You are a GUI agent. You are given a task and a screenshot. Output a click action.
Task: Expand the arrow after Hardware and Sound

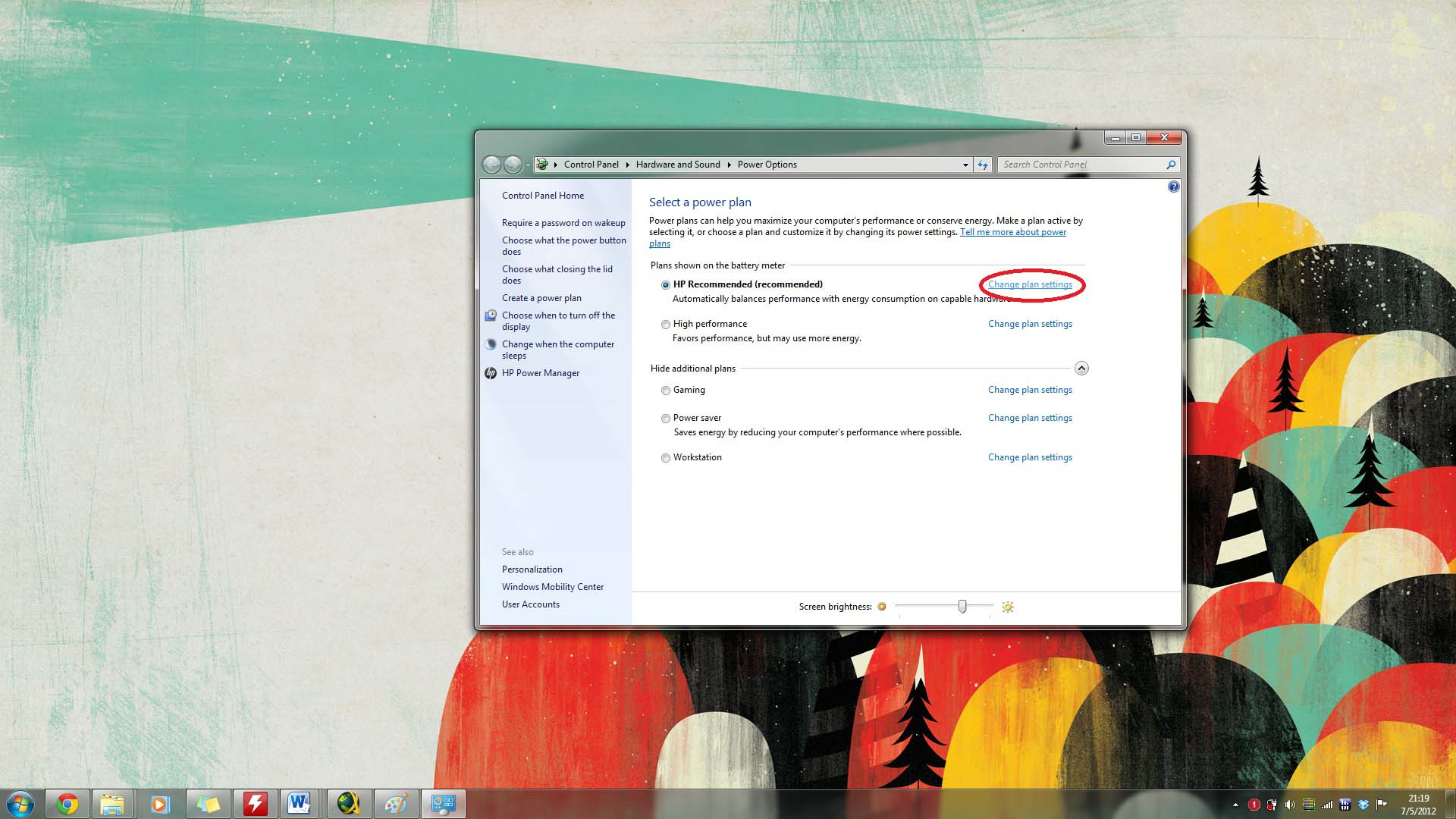click(729, 165)
